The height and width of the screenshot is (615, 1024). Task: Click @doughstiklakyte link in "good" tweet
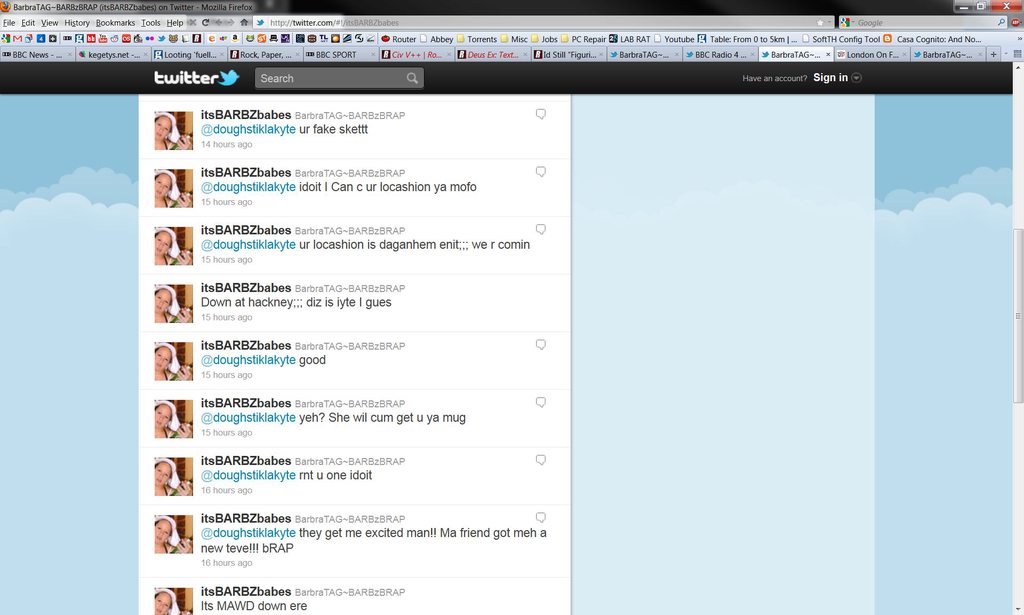(x=248, y=360)
